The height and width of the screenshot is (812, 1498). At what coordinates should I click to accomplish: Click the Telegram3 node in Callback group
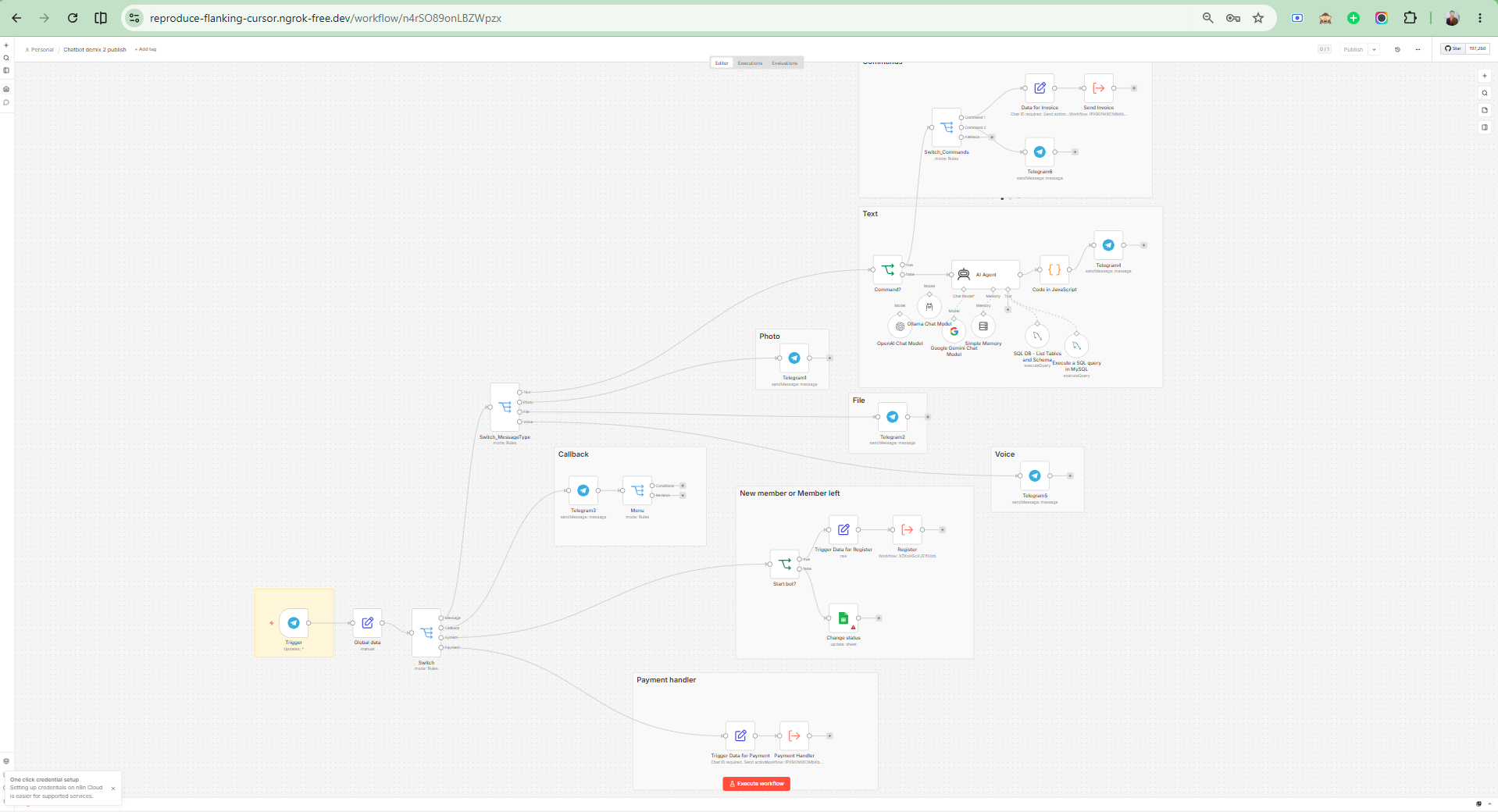click(583, 490)
